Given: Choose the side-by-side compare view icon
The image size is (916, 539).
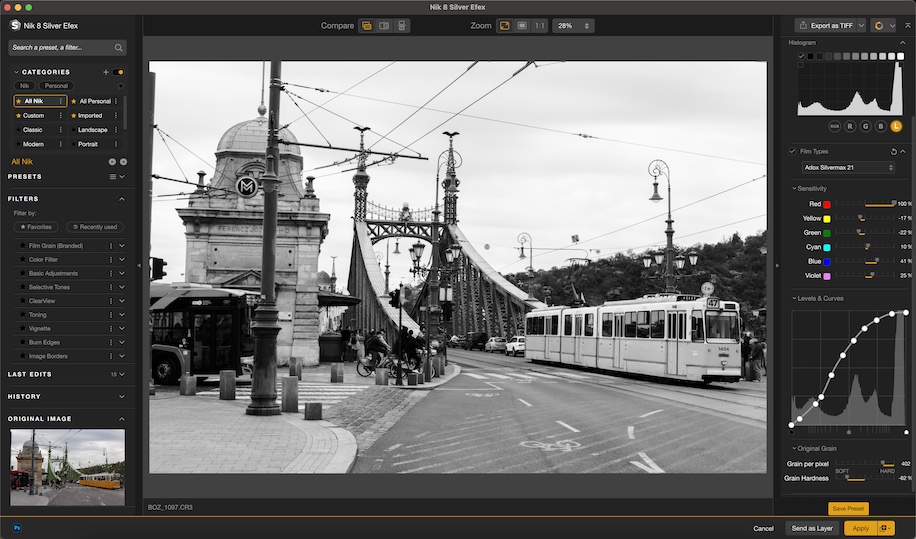Looking at the screenshot, I should pyautogui.click(x=401, y=25).
